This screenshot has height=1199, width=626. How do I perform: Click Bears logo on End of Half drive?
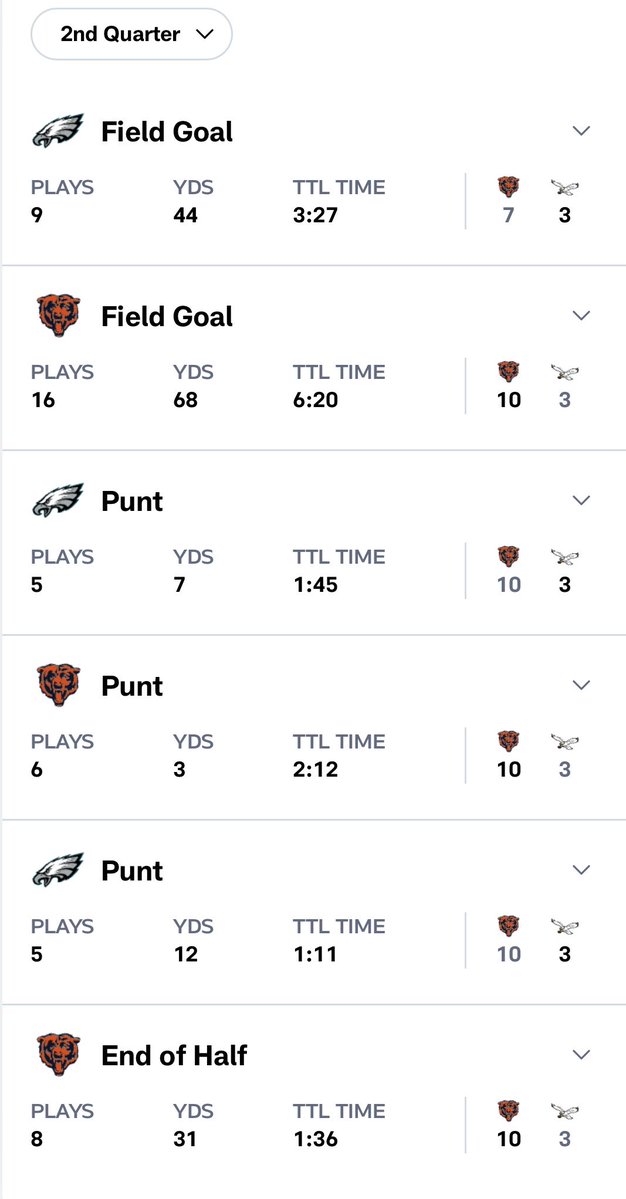coord(57,1056)
